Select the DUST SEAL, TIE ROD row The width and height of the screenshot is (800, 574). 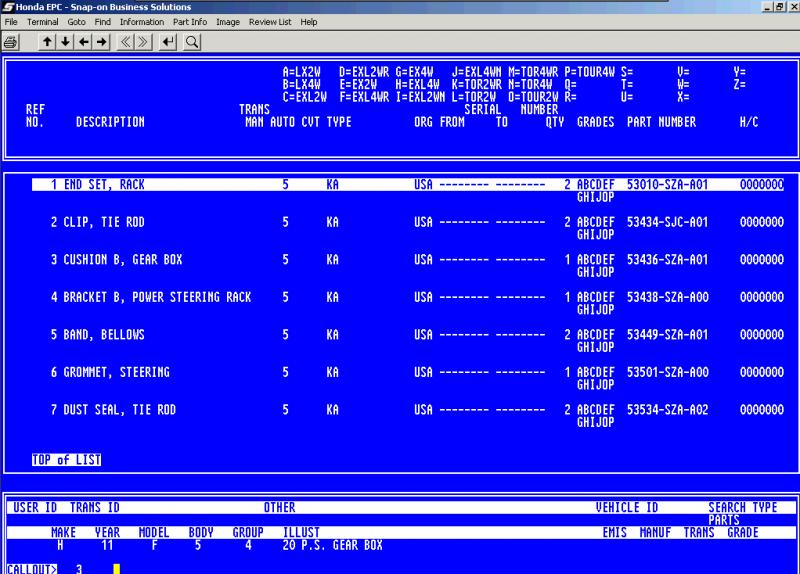(408, 410)
